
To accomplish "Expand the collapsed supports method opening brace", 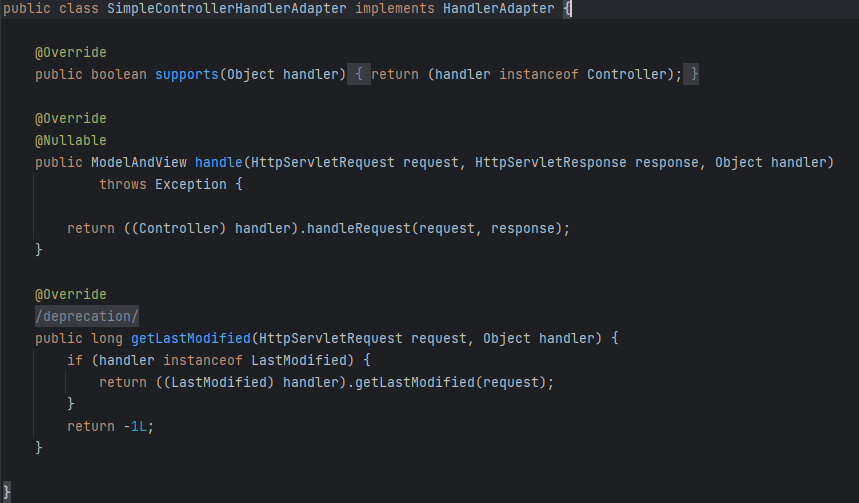I will [x=359, y=74].
